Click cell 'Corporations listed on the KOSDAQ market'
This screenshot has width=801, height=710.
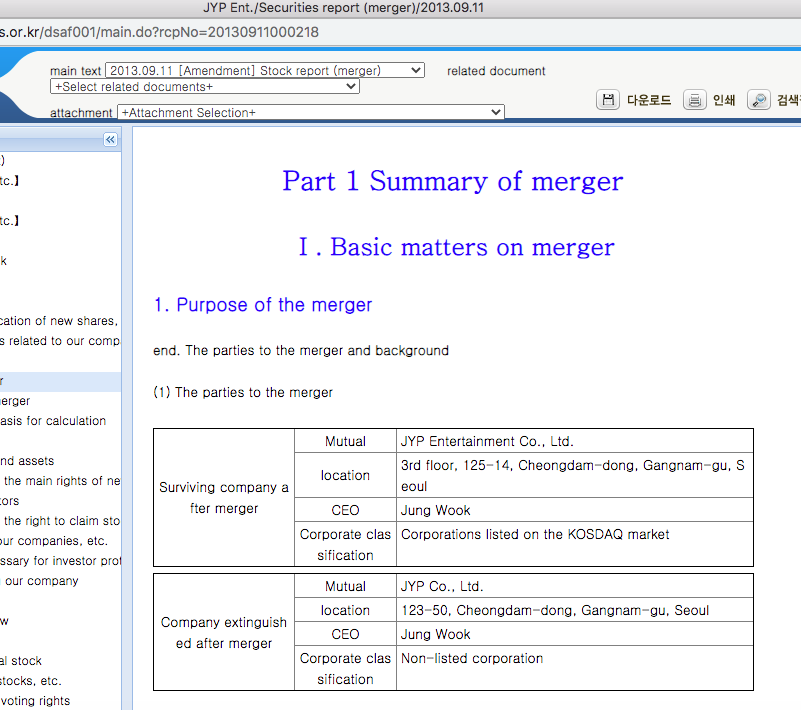[x=575, y=544]
